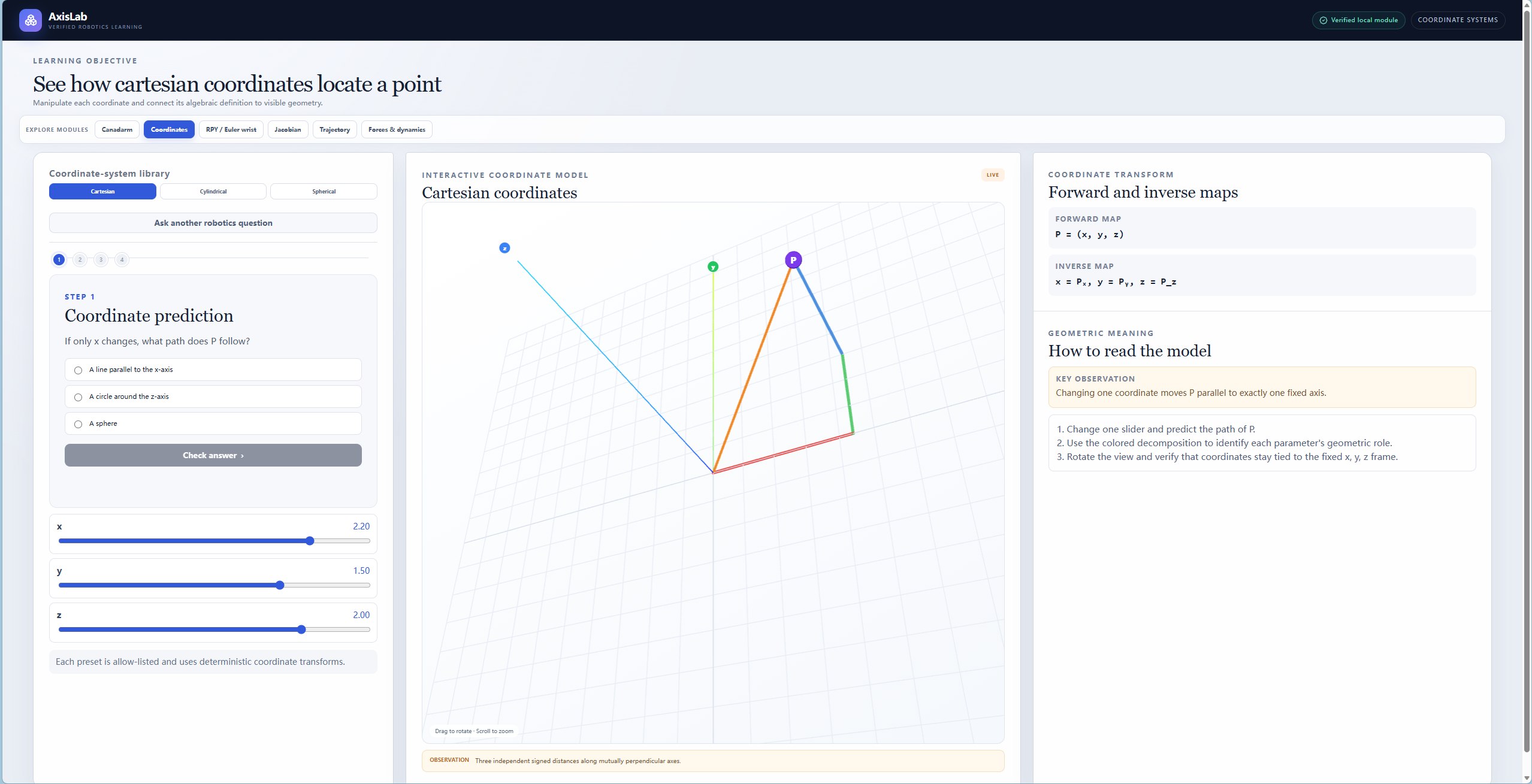Adjust the x coordinate slider handle
1532x784 pixels.
click(310, 541)
